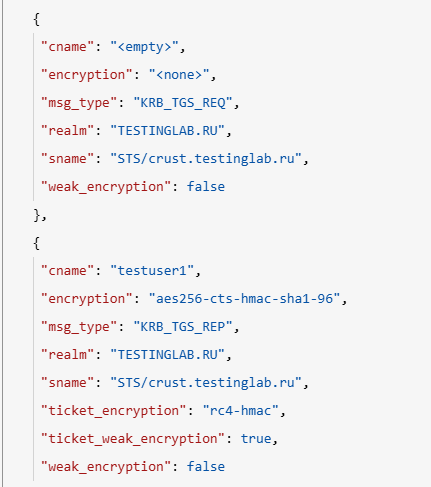Click the first "msg_type" key name
431x487 pixels.
(x=79, y=103)
